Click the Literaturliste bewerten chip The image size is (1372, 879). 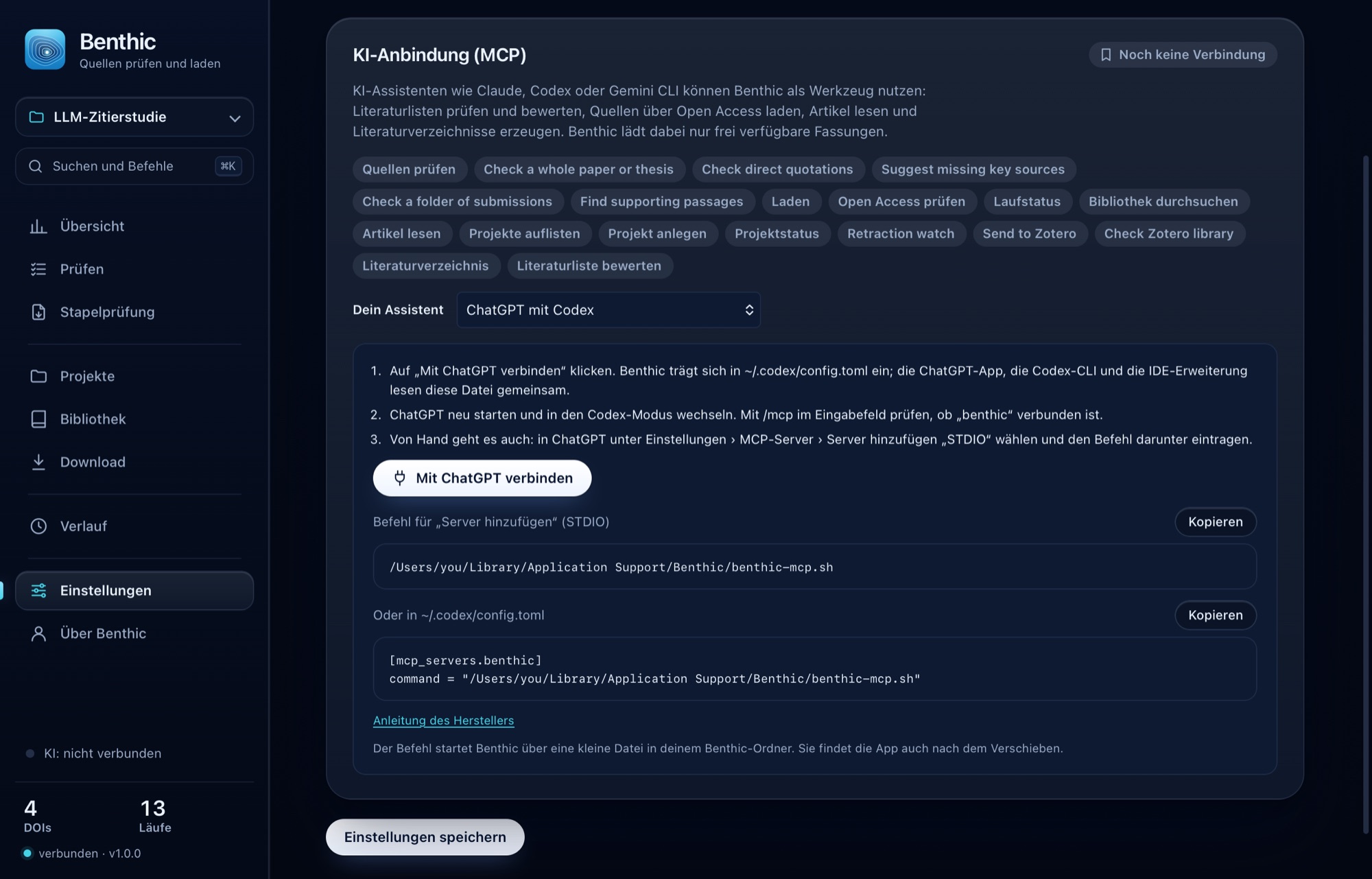pos(589,266)
